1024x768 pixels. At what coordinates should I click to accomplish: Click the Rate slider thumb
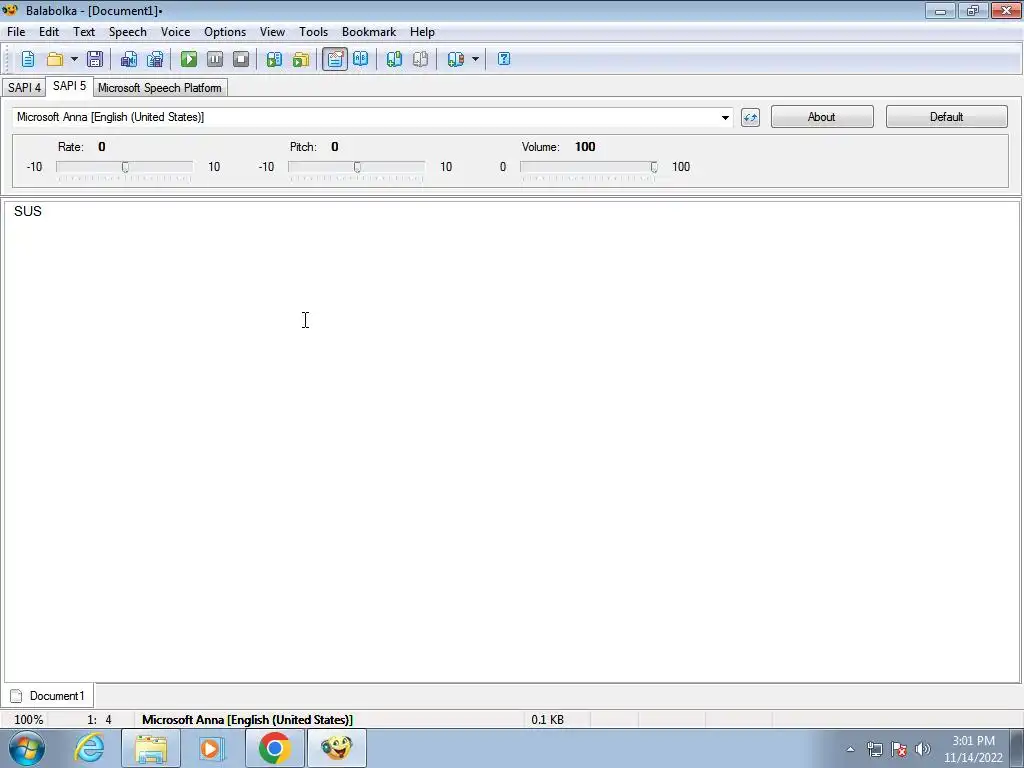click(125, 167)
